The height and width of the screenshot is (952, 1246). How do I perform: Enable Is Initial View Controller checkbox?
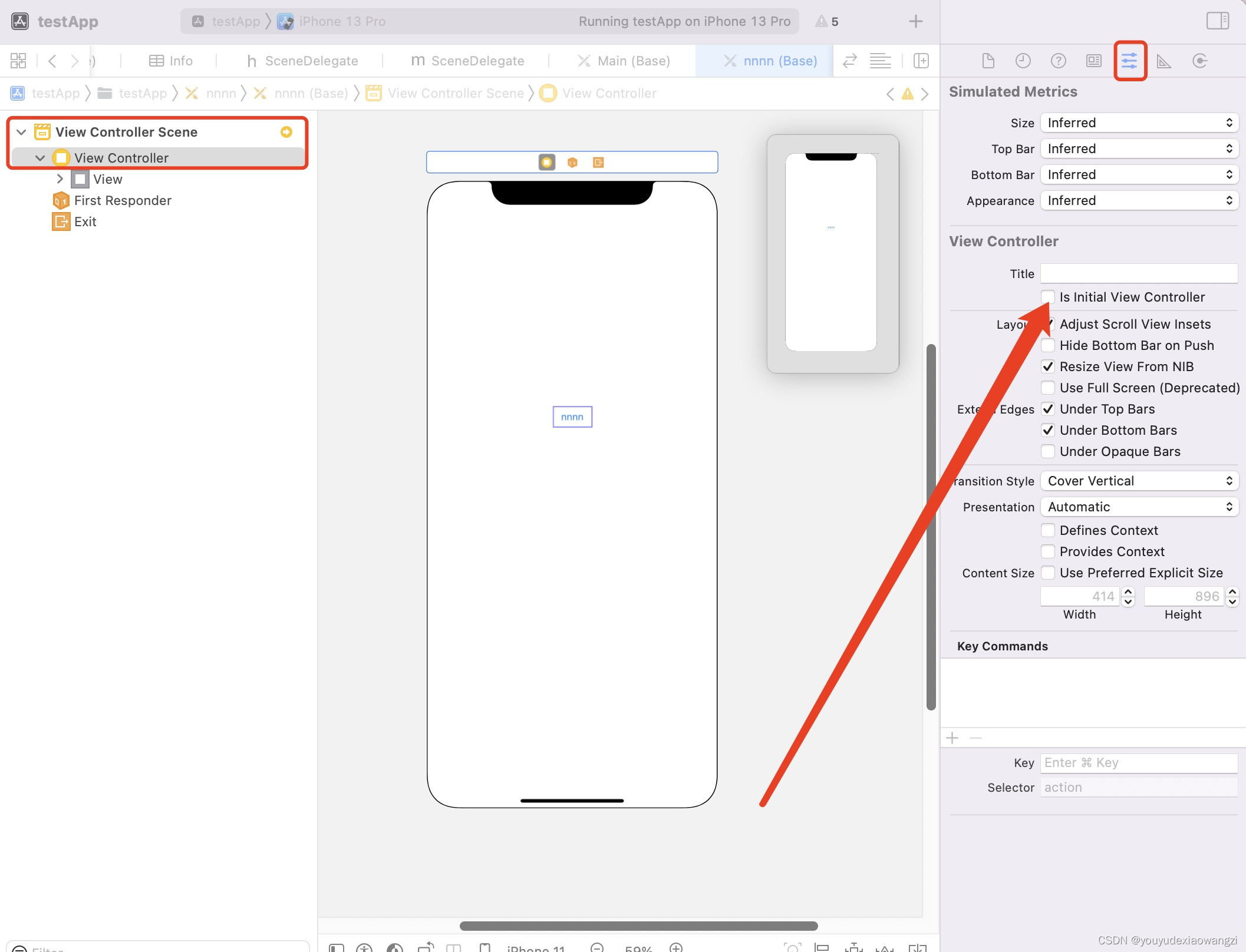pos(1048,297)
